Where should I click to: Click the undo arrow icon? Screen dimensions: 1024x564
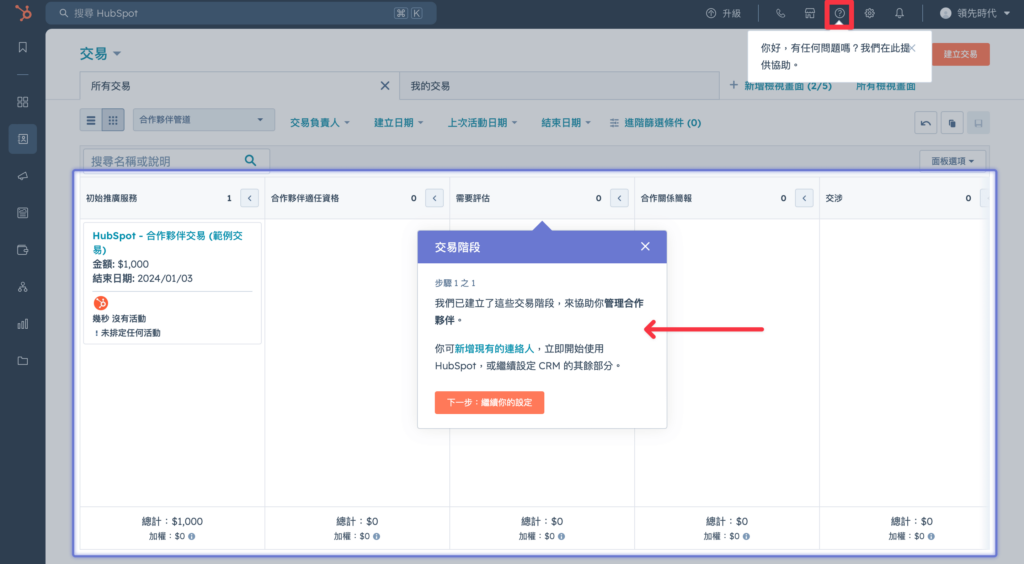[x=925, y=123]
